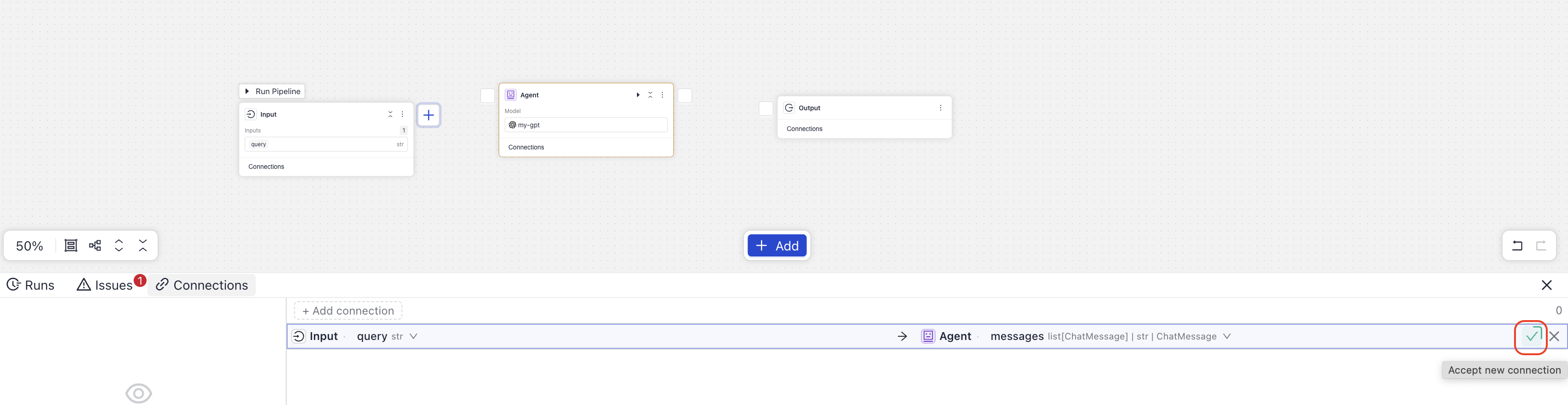This screenshot has height=405, width=1568.
Task: Click the eye icon in left panel
Action: click(x=139, y=393)
